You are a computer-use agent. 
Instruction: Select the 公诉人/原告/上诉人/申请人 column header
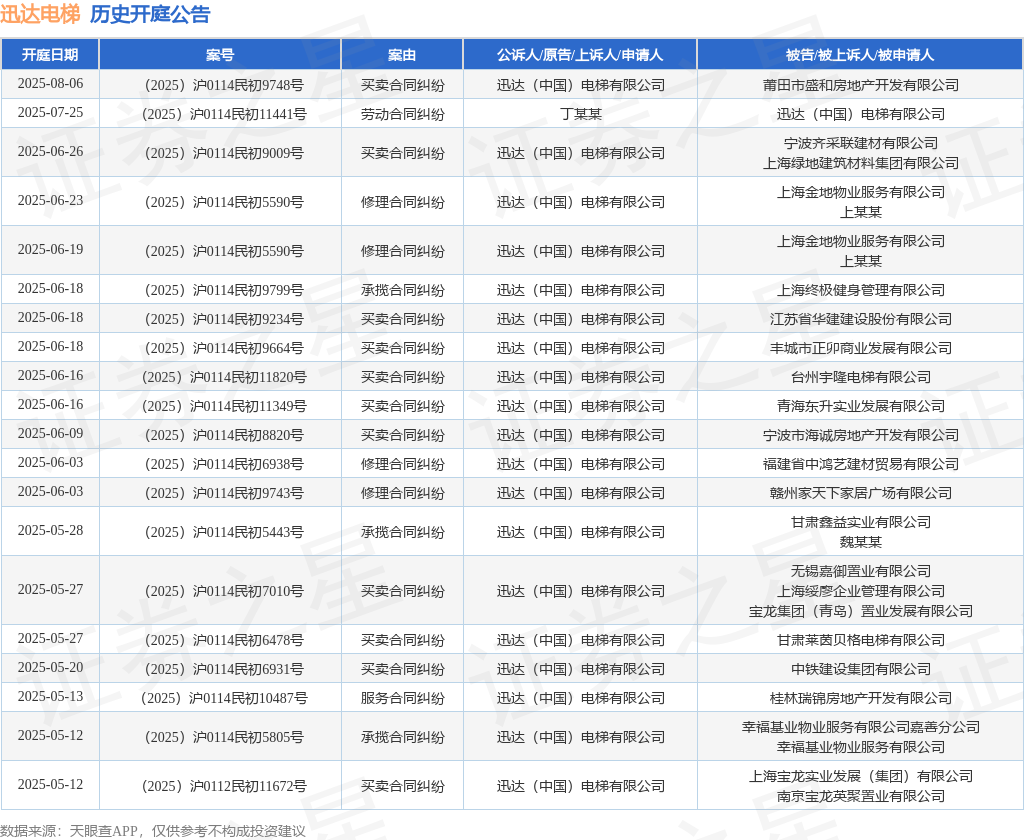[580, 55]
